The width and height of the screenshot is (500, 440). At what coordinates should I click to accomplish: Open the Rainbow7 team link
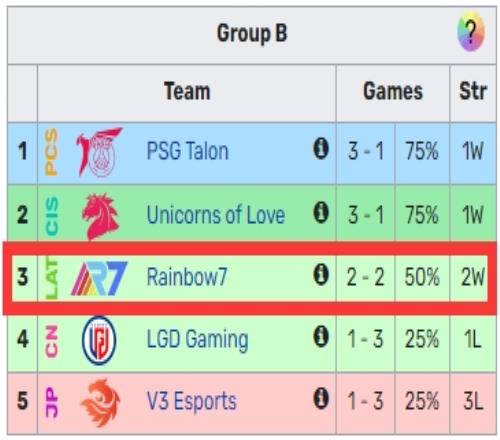tap(187, 277)
